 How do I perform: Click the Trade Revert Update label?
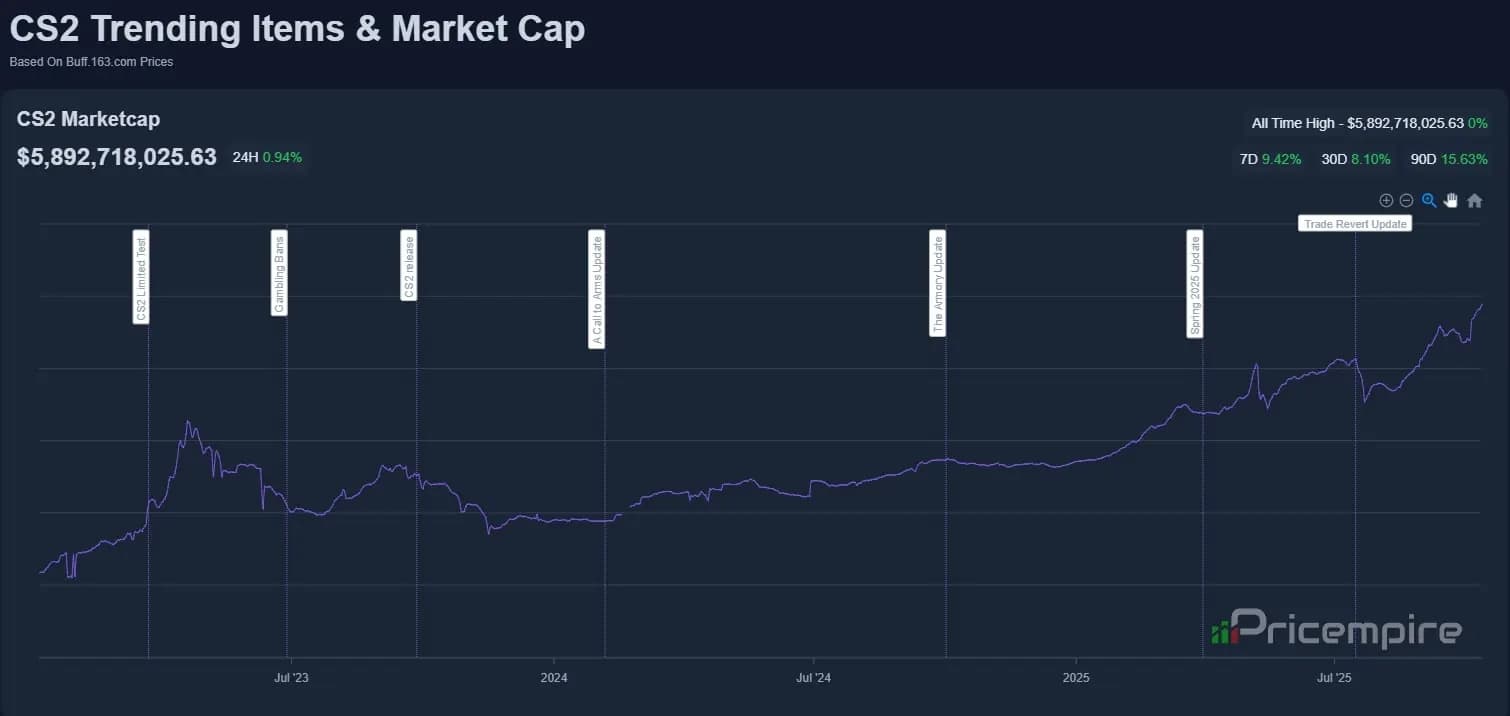click(x=1355, y=224)
